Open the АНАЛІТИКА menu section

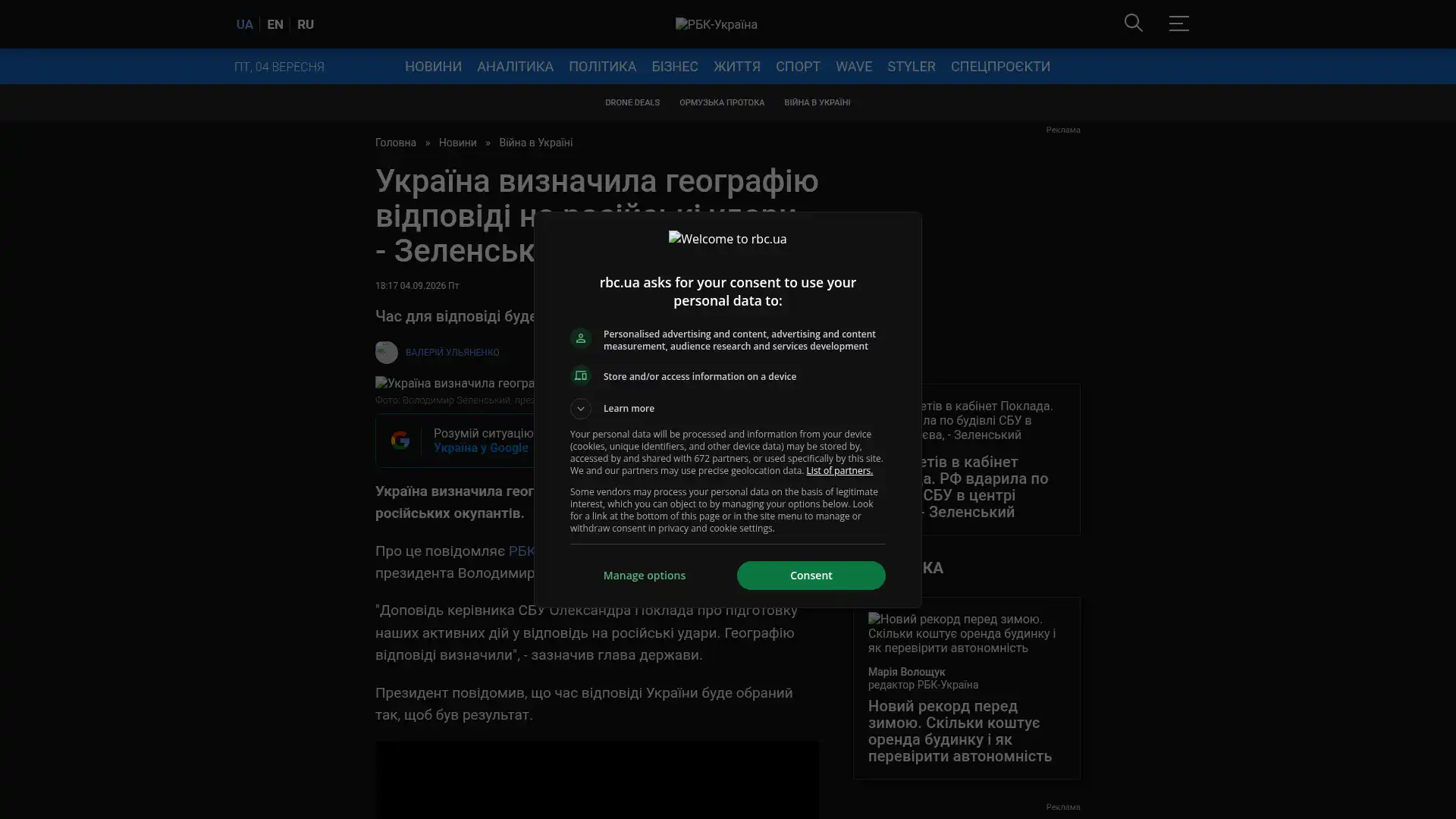516,67
